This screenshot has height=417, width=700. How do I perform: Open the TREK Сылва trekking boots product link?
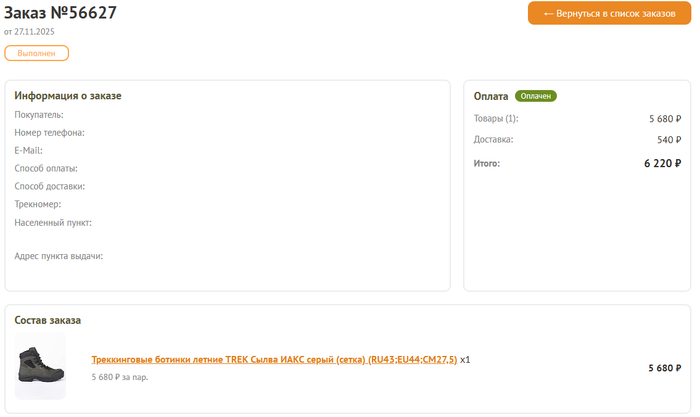(274, 359)
